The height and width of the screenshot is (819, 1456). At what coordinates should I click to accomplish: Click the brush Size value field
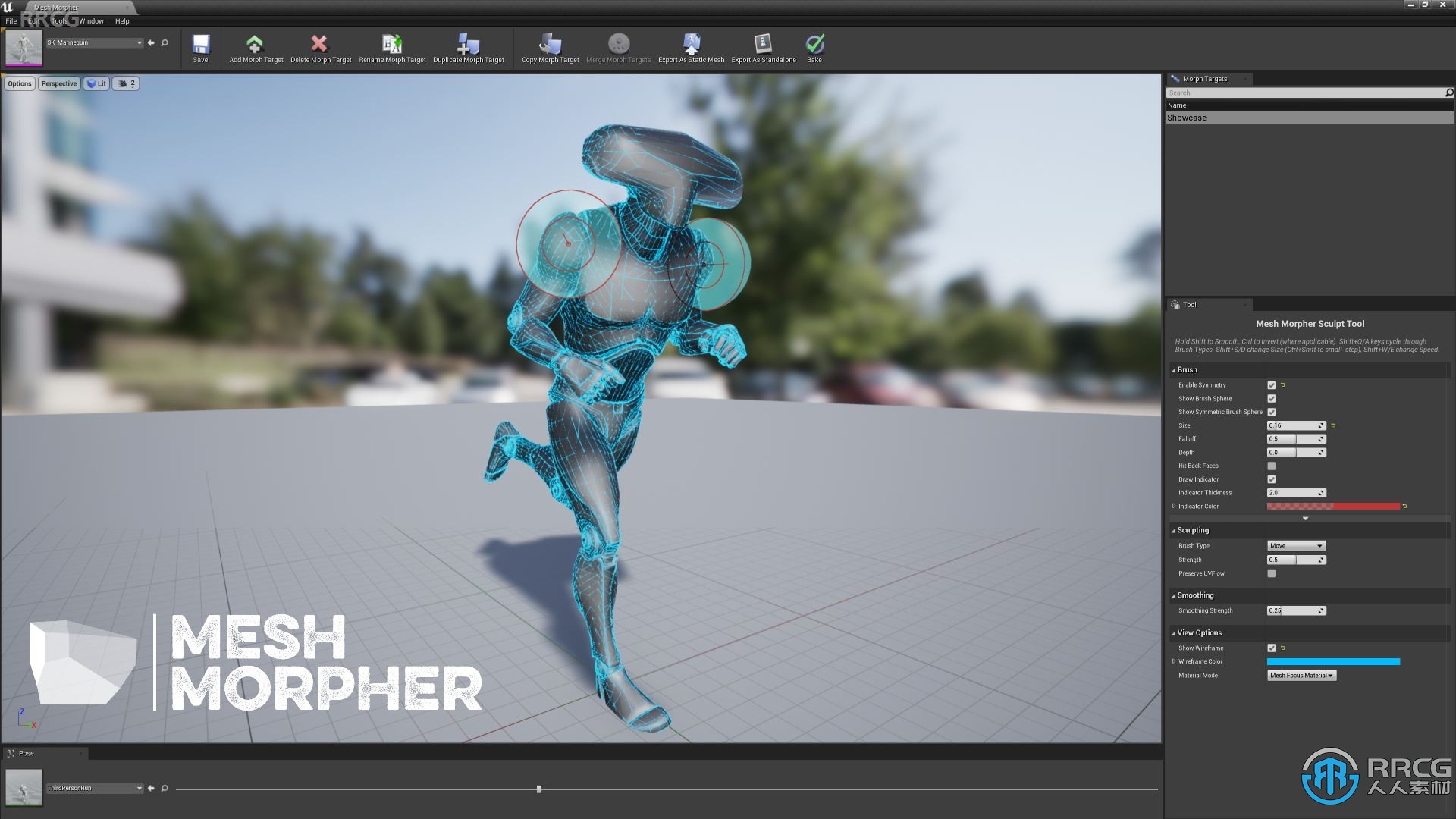1296,425
